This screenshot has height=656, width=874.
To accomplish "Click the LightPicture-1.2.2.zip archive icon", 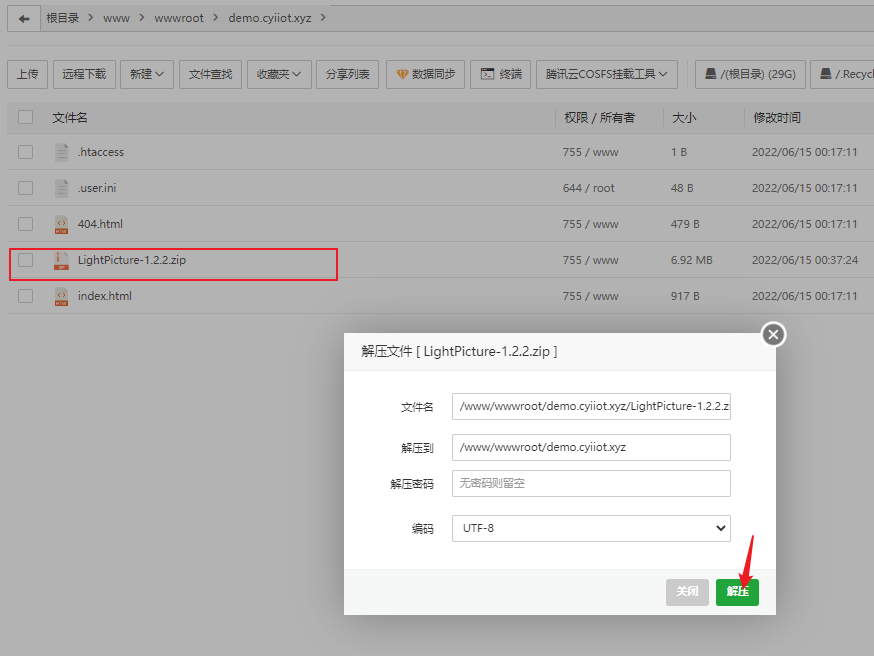I will pos(61,260).
